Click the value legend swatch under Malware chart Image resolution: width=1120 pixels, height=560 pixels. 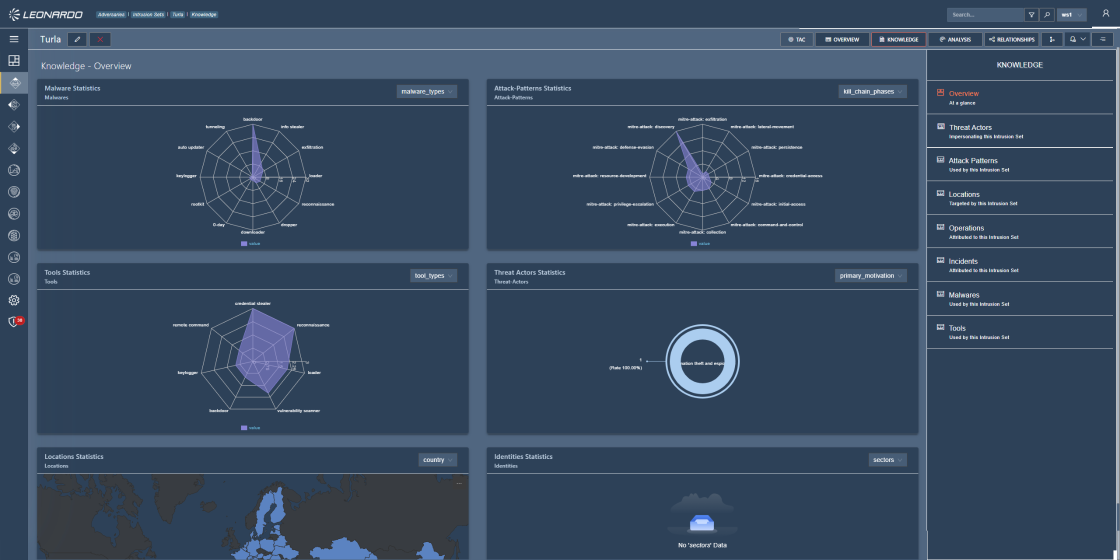click(x=245, y=243)
